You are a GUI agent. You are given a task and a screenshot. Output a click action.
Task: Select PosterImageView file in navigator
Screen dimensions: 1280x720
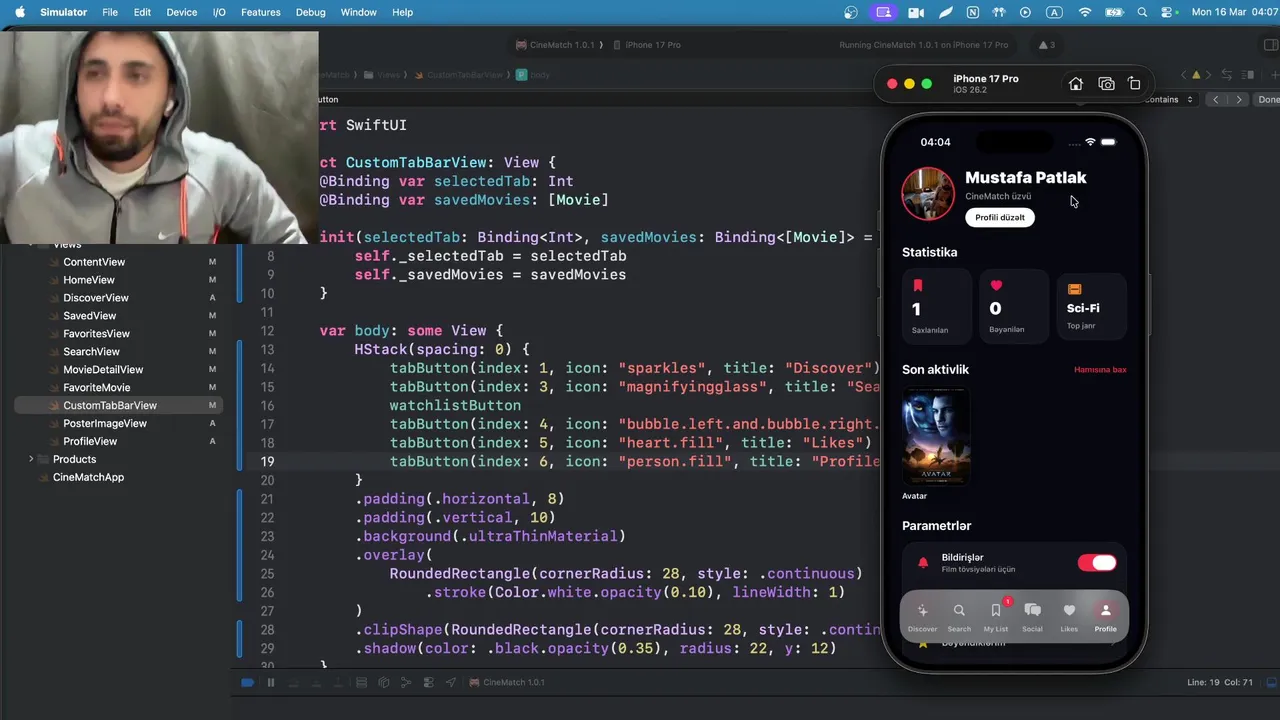[105, 424]
